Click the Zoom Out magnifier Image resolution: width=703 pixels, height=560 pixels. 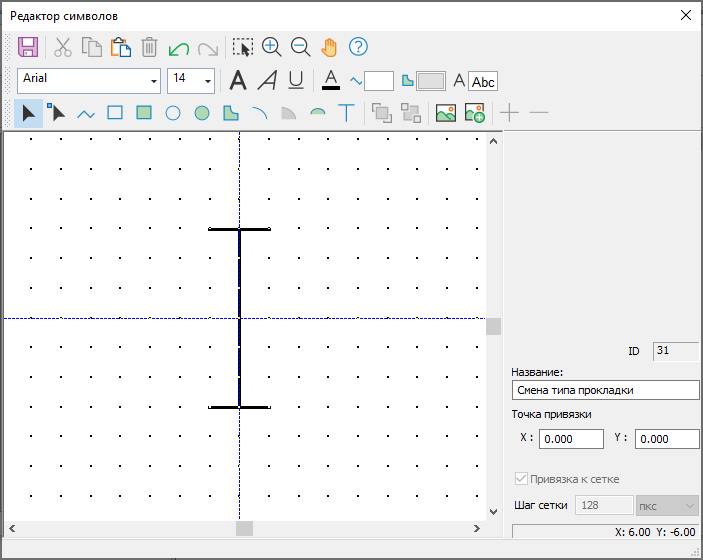(x=300, y=47)
